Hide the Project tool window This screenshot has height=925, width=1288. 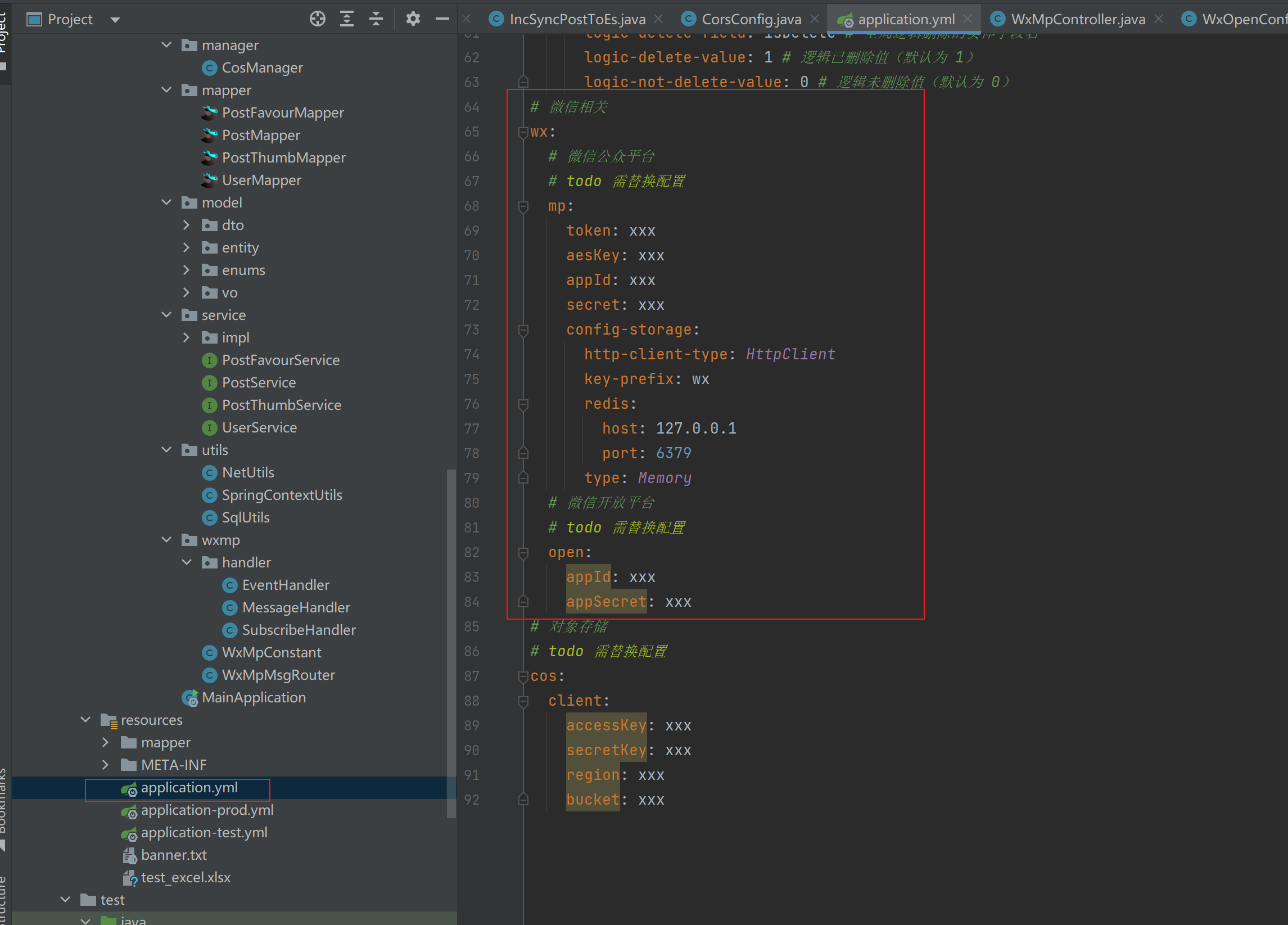(442, 19)
